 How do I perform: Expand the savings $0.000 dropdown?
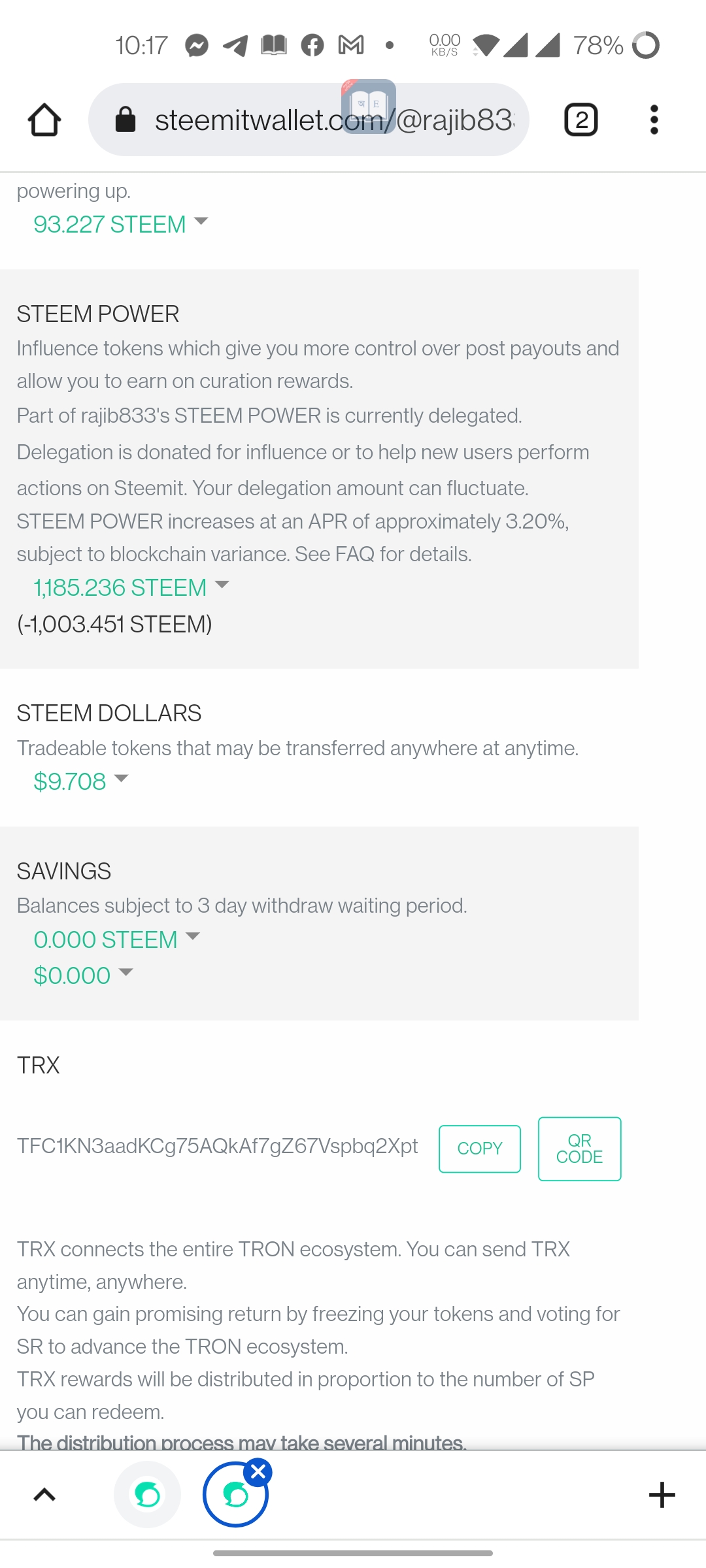(x=83, y=975)
